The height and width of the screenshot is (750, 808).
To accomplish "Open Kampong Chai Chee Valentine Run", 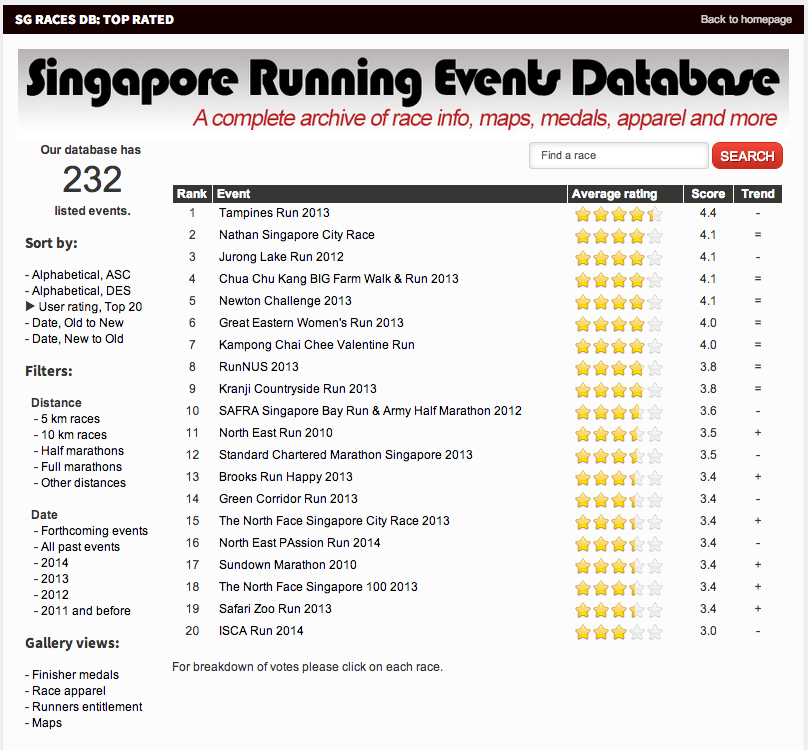I will click(x=317, y=345).
